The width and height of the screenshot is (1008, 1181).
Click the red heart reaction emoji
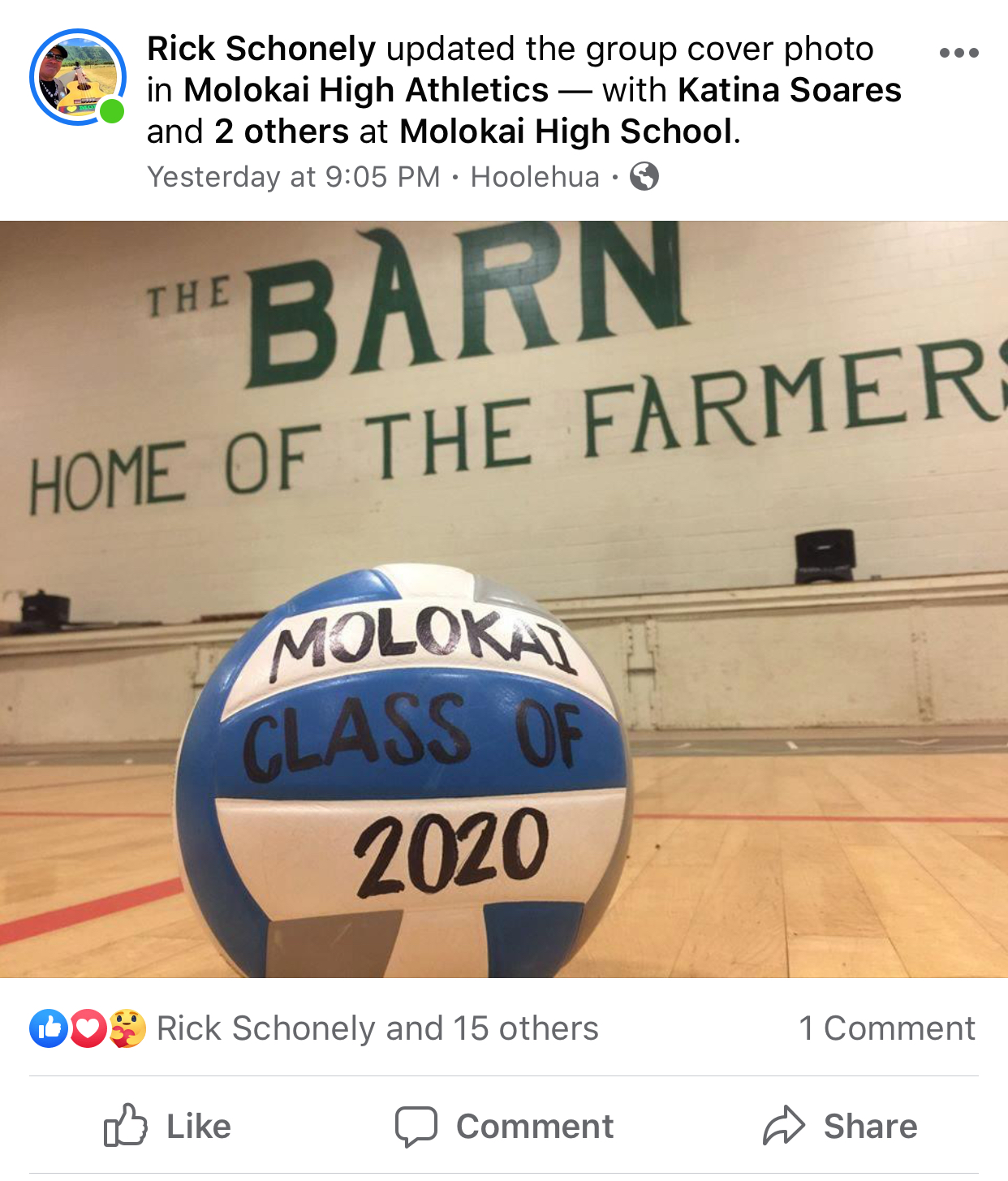coord(88,1028)
